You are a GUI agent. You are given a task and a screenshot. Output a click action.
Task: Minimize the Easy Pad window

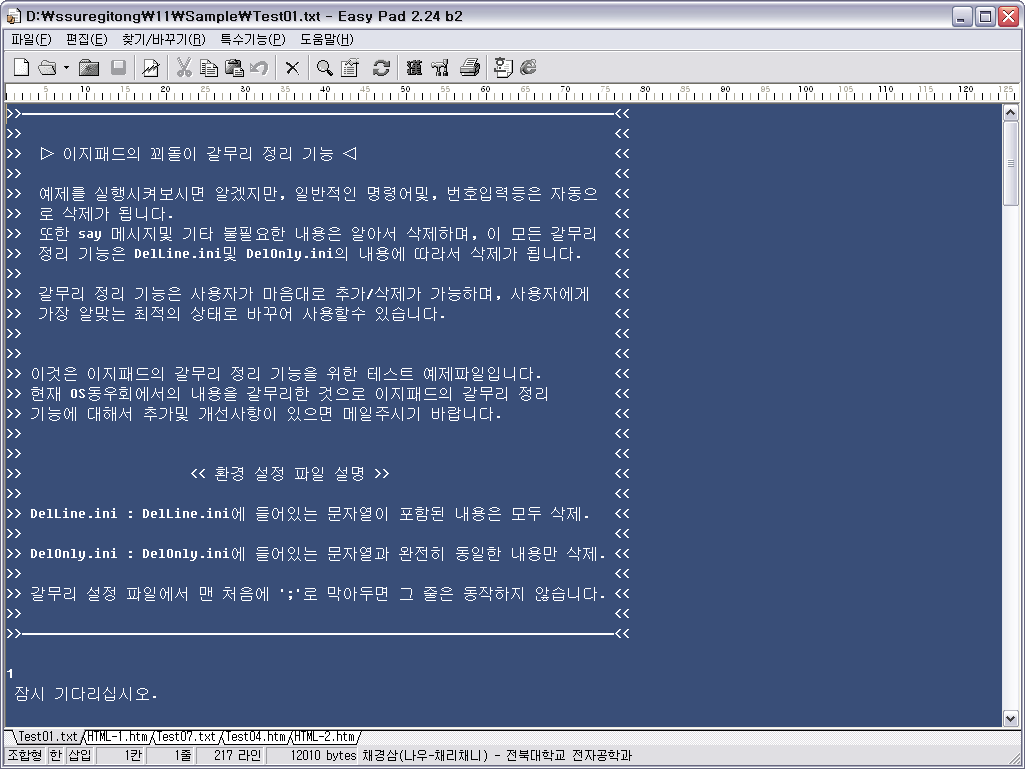click(x=962, y=16)
